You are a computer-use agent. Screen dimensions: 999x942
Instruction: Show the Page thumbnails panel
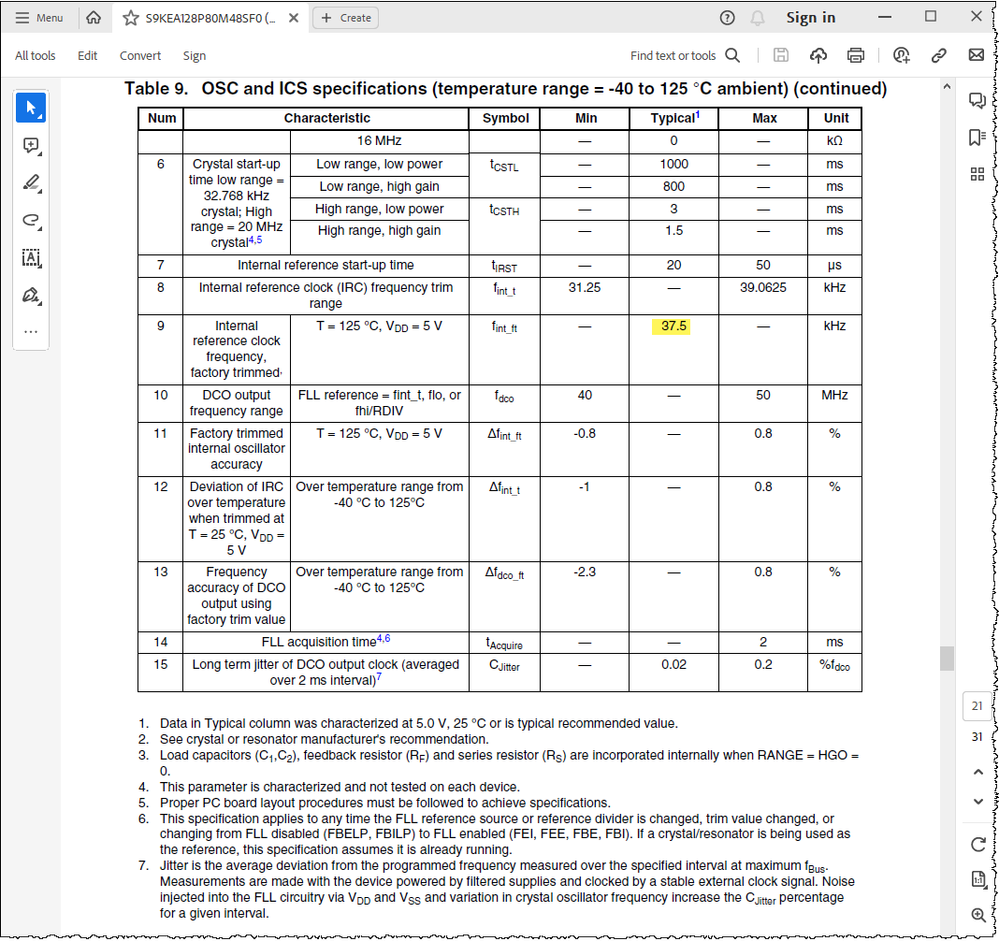click(977, 174)
